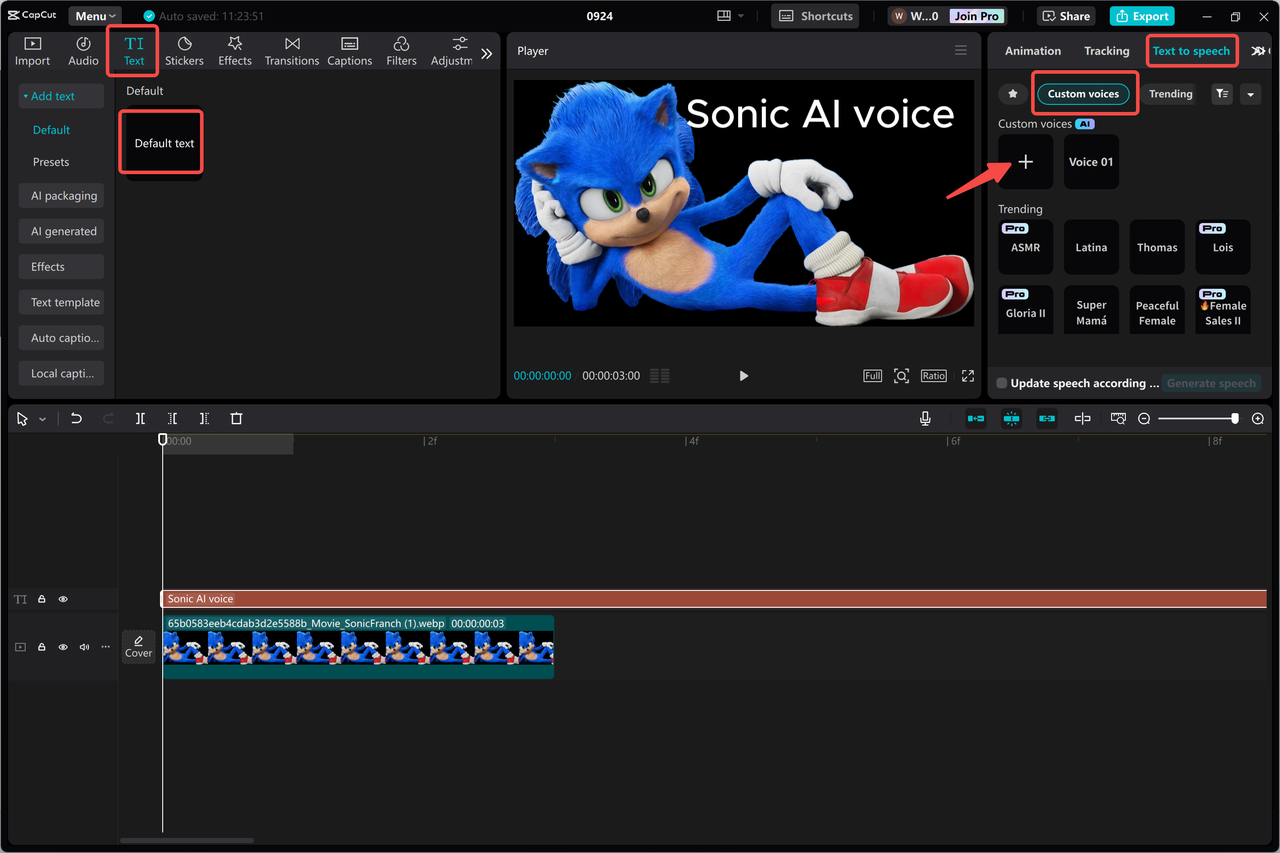1280x853 pixels.
Task: Open the Captions panel
Action: tap(349, 50)
